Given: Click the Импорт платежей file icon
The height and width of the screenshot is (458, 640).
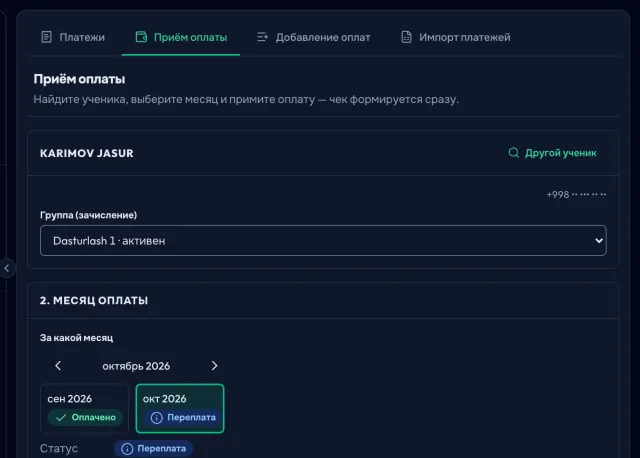Looking at the screenshot, I should 406,37.
